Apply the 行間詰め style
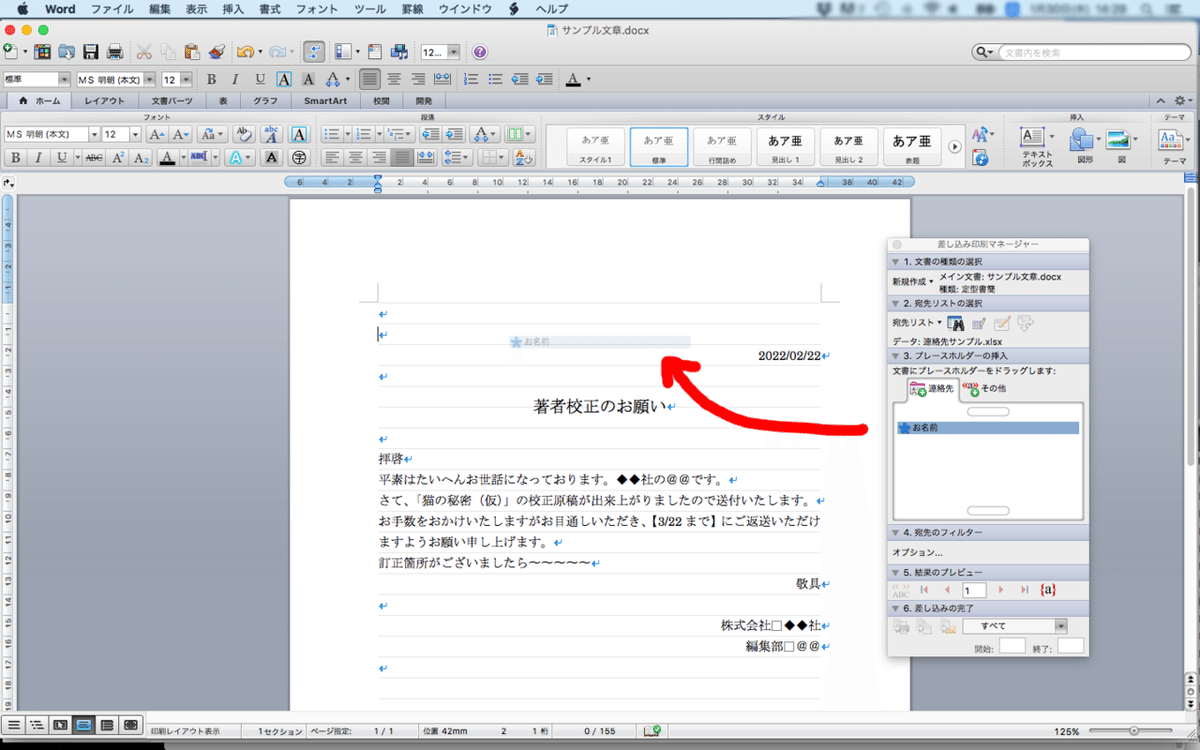Screen dimensions: 1200x750 pos(722,147)
